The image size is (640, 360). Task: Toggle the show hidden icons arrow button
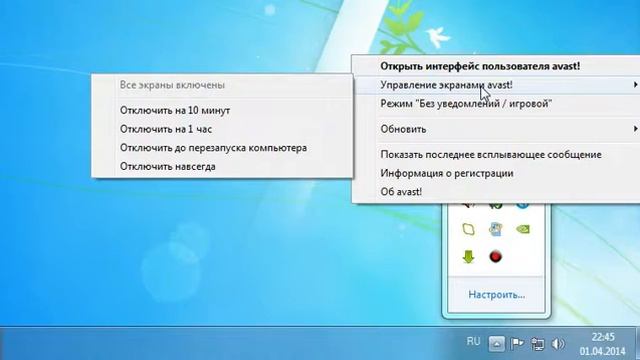click(x=496, y=344)
